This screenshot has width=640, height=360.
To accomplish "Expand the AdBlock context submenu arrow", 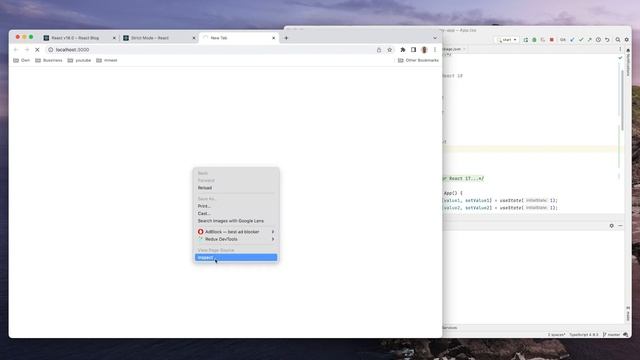I will pos(273,232).
